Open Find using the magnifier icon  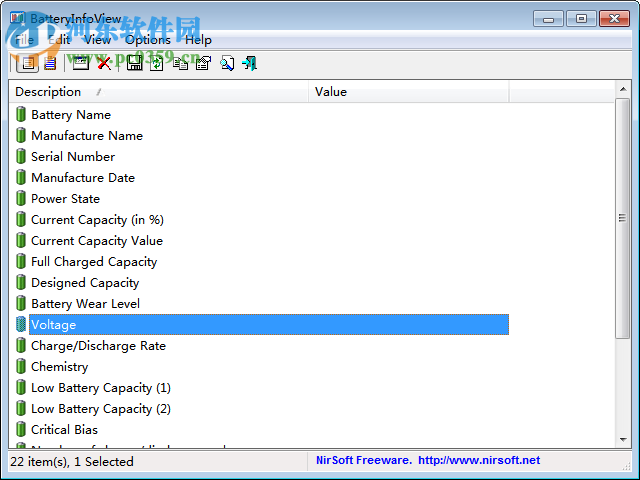pyautogui.click(x=227, y=63)
